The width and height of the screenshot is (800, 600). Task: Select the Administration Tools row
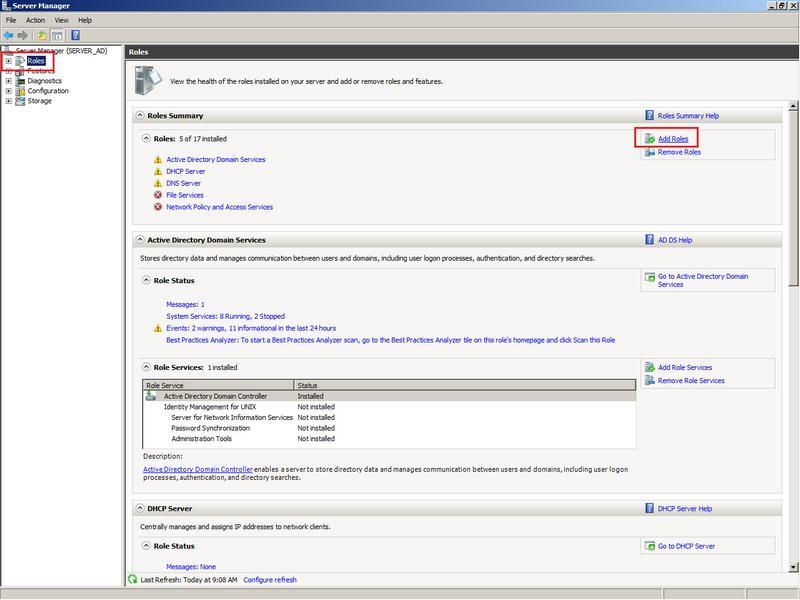pos(390,439)
